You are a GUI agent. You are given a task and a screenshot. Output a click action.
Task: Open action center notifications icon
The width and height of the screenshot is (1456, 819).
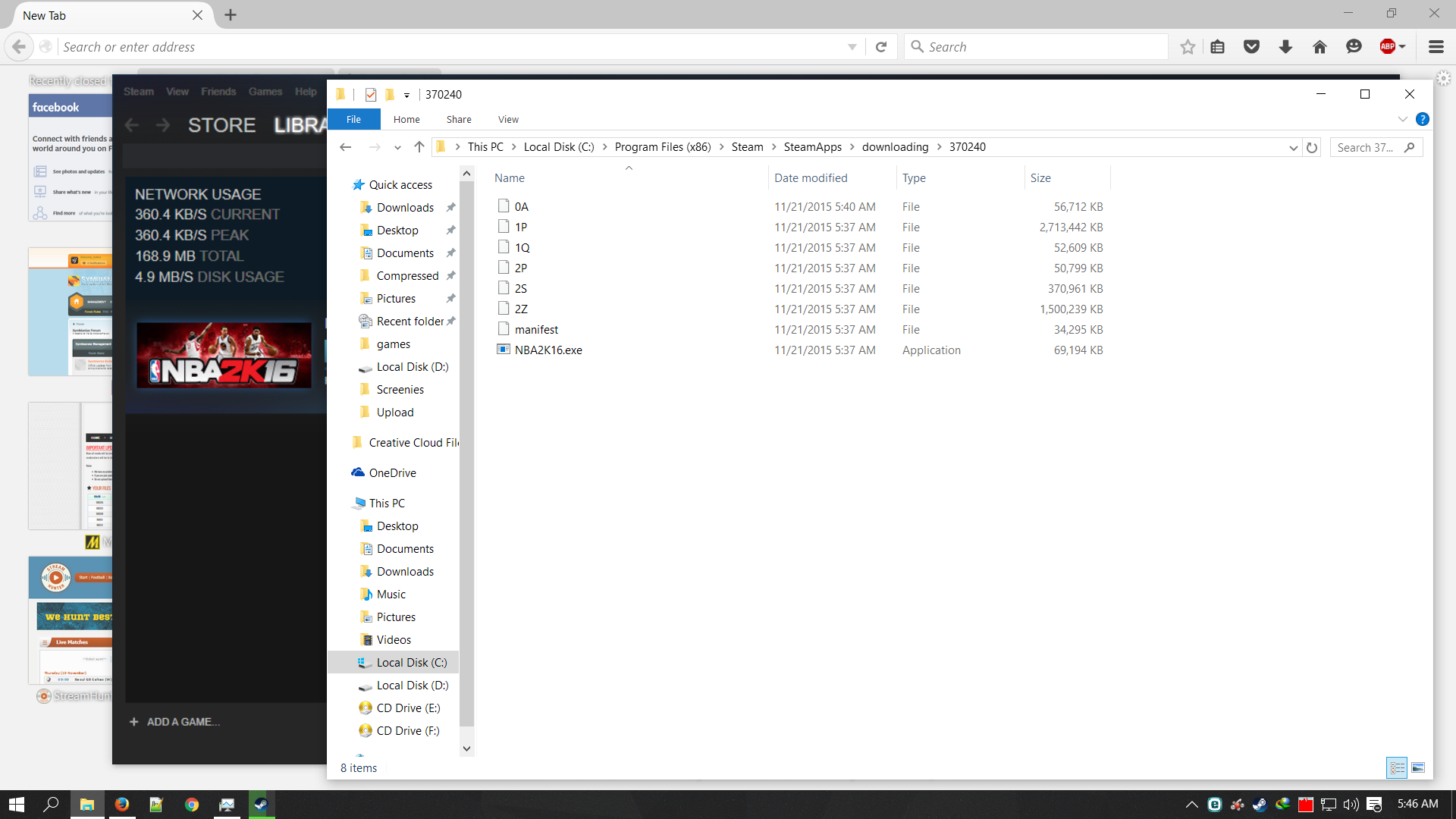pos(1374,805)
